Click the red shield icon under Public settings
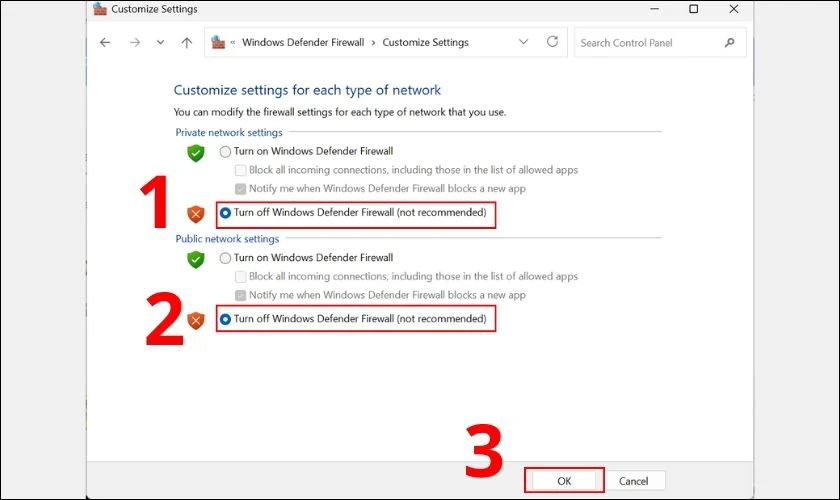 click(196, 320)
